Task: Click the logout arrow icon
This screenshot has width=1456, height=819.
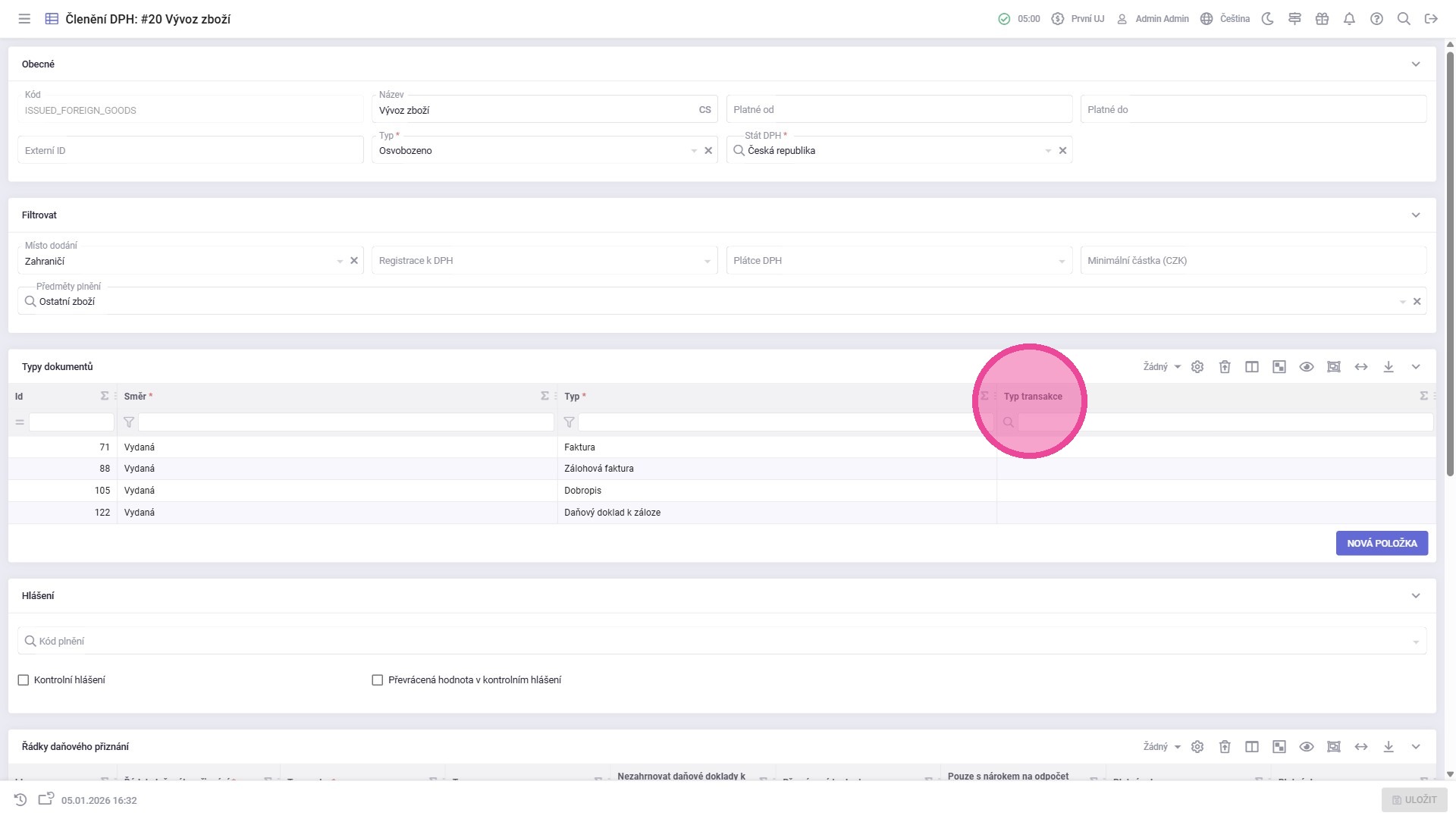Action: click(x=1431, y=19)
